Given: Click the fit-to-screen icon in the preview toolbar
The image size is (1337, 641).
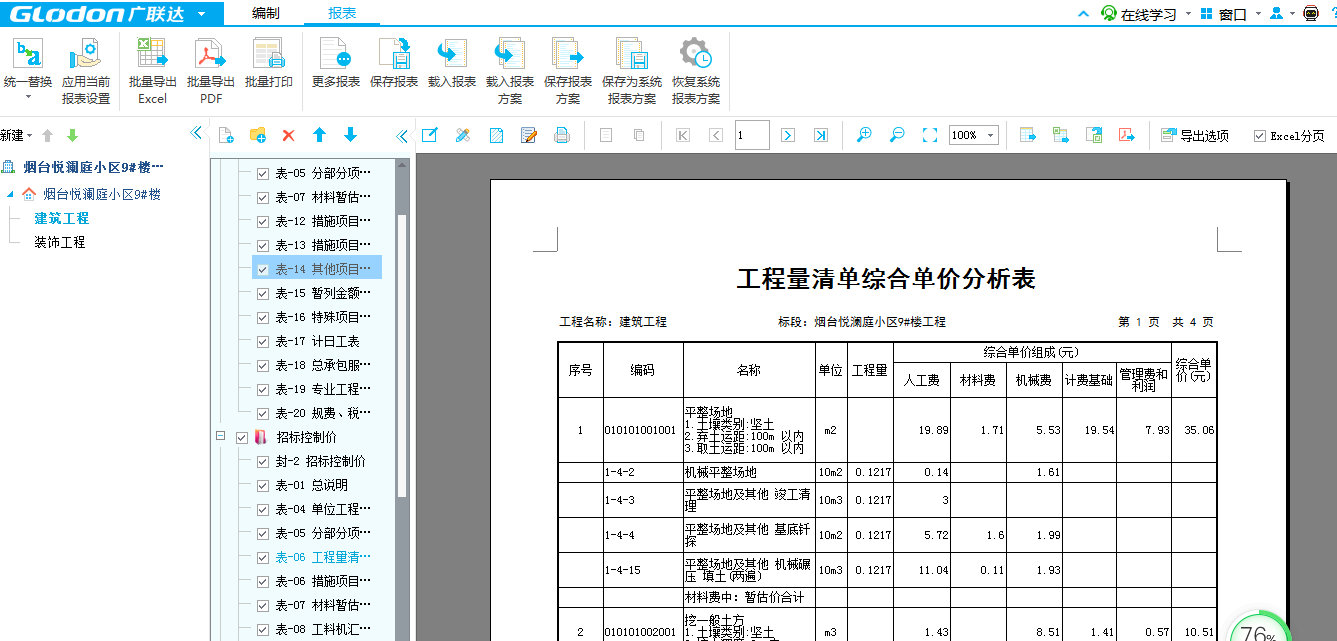Looking at the screenshot, I should [x=930, y=135].
